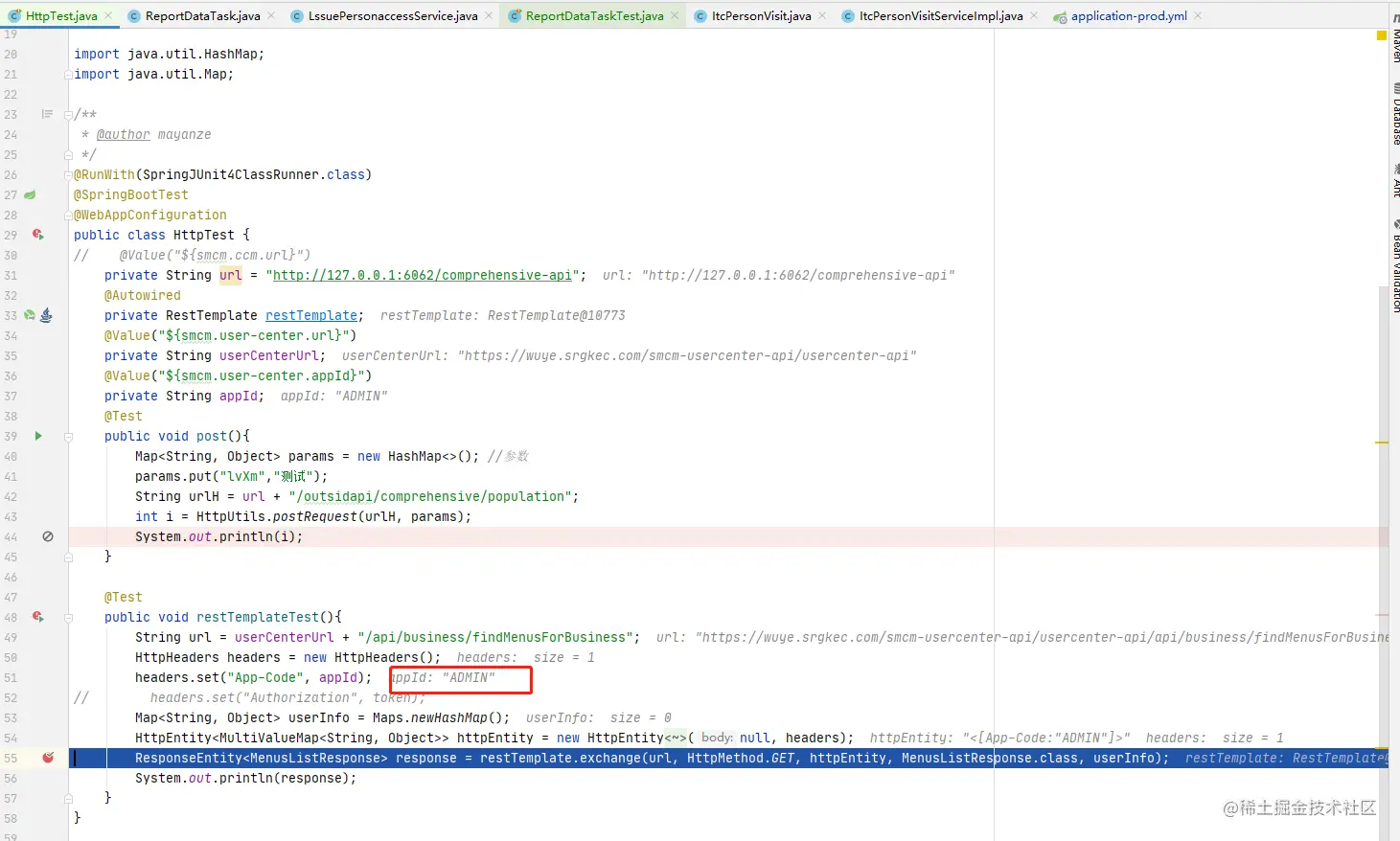1400x841 pixels.
Task: Click the Java bean gutter icon at line 33
Action: (x=46, y=315)
